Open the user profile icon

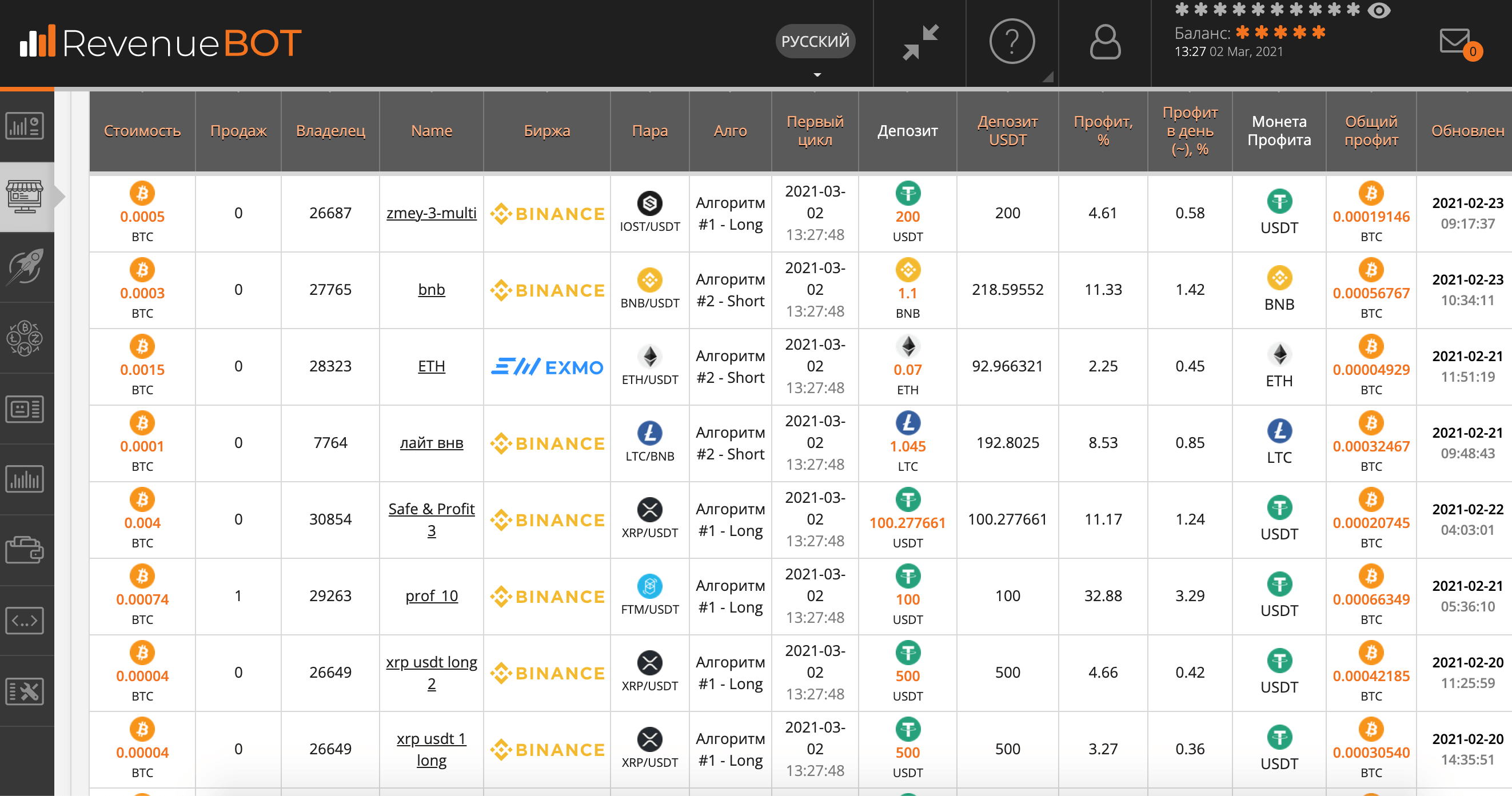tap(1104, 42)
